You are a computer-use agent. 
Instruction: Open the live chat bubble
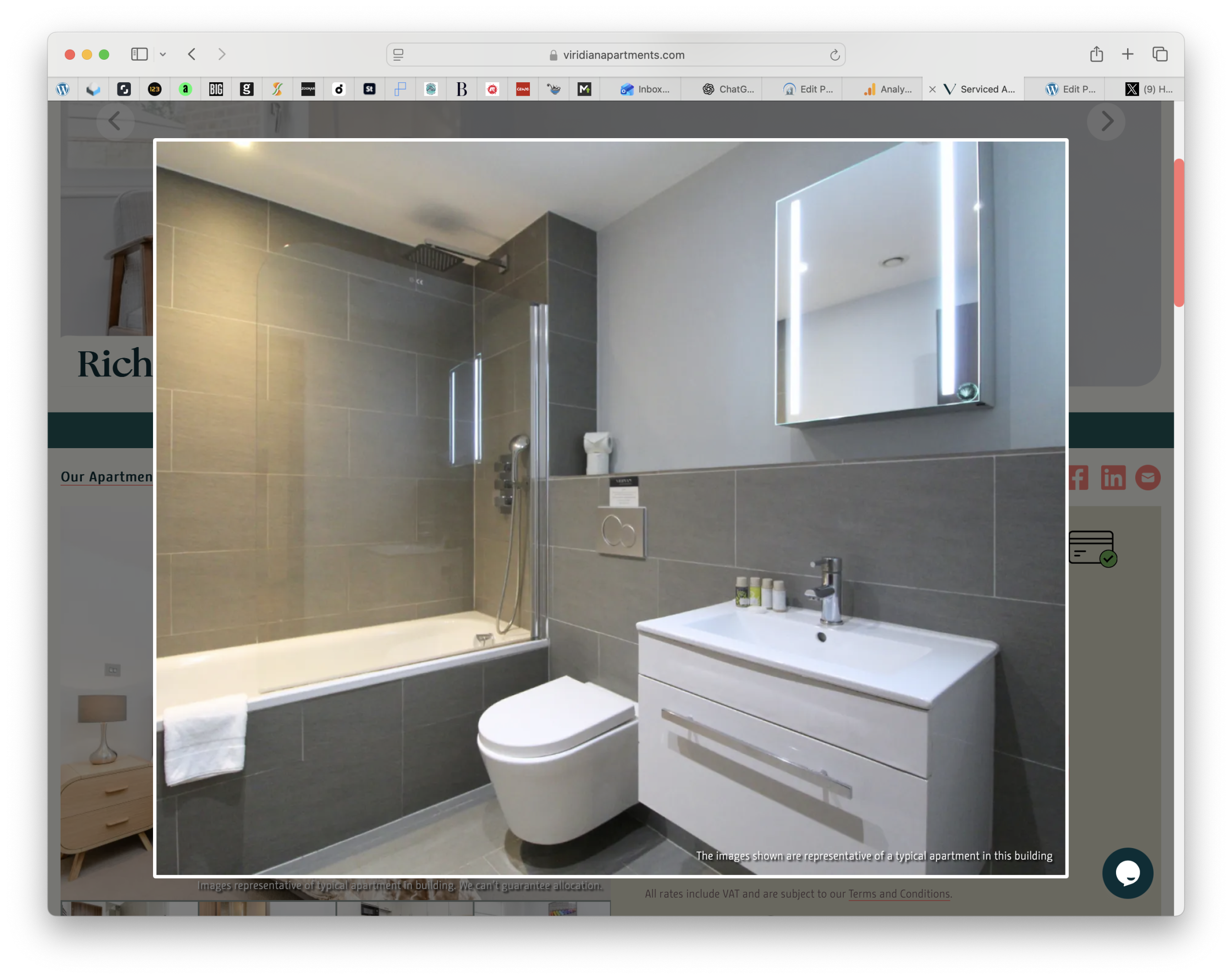pos(1128,873)
